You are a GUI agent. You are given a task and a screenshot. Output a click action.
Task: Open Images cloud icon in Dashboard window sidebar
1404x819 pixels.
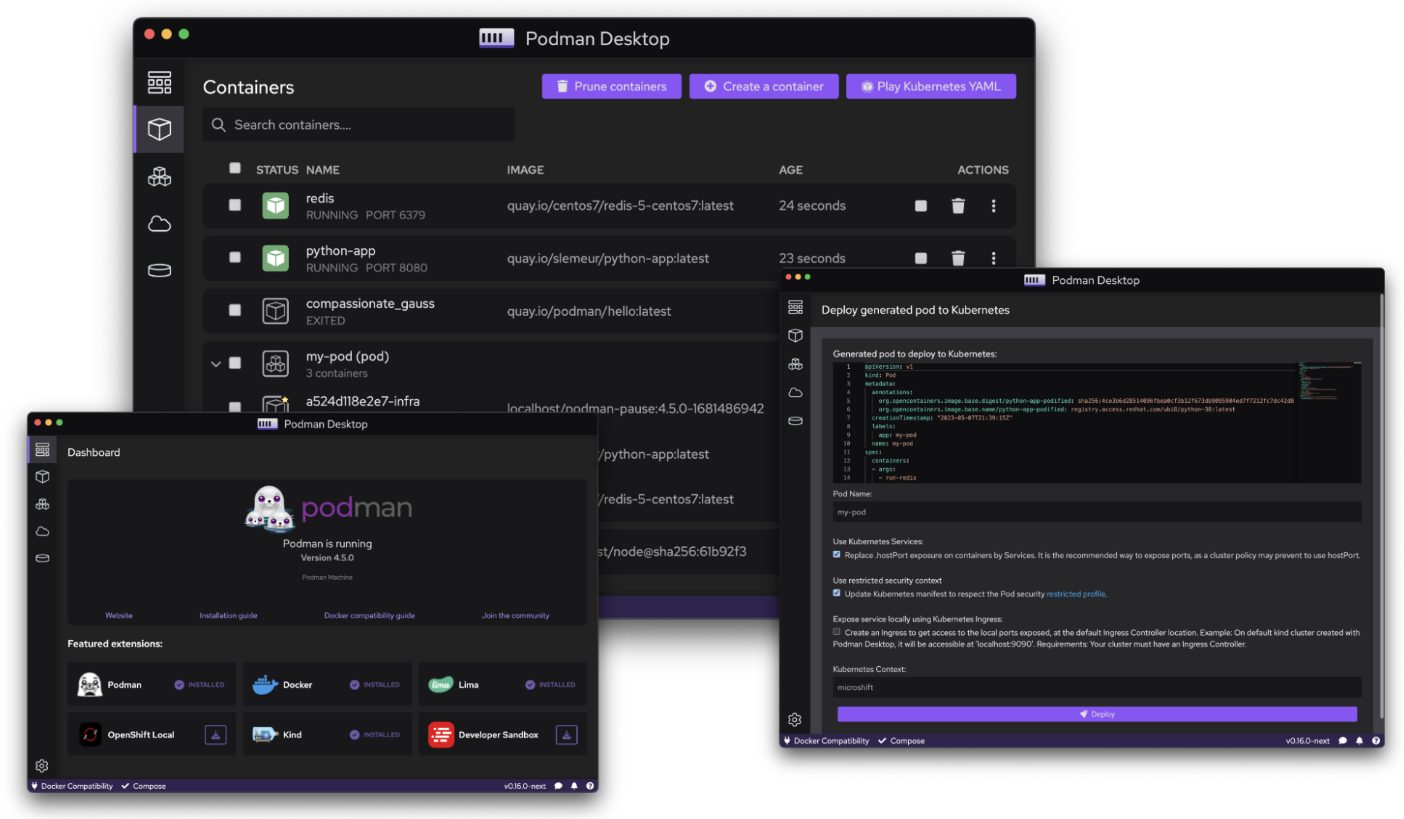coord(42,531)
